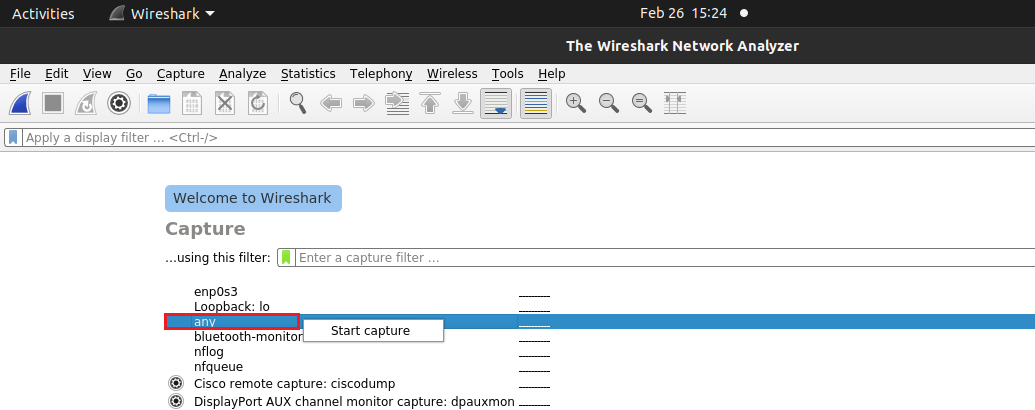The image size is (1035, 410).
Task: Open capture filter bookmark dropdown
Action: [x=286, y=258]
